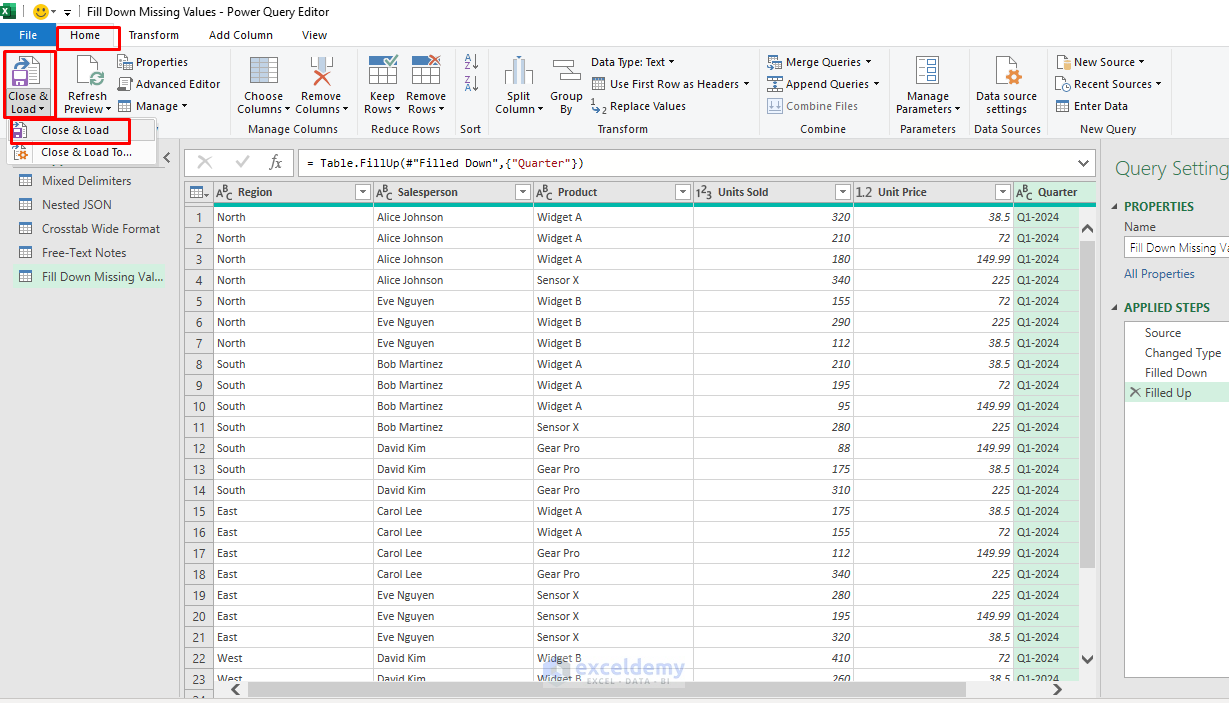Select the Crosstab Wide Format query
1229x703 pixels.
[101, 229]
